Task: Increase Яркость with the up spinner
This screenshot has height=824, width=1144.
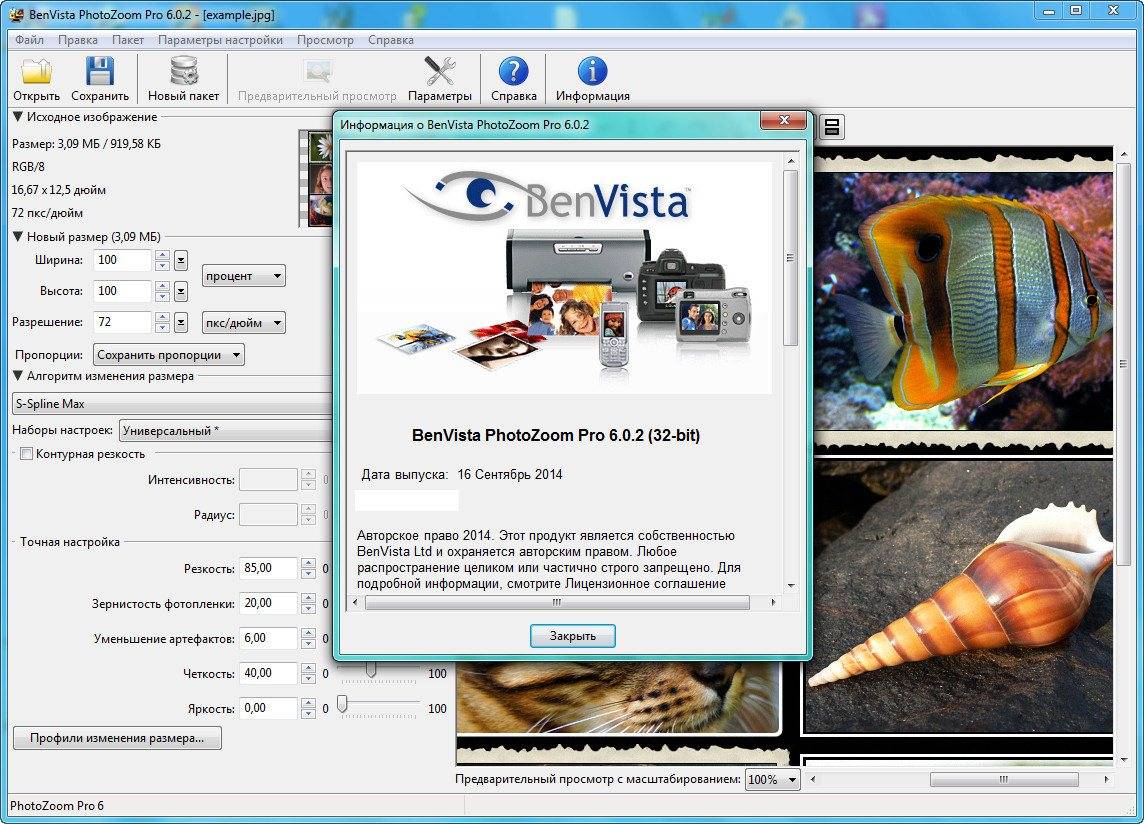Action: pos(309,704)
